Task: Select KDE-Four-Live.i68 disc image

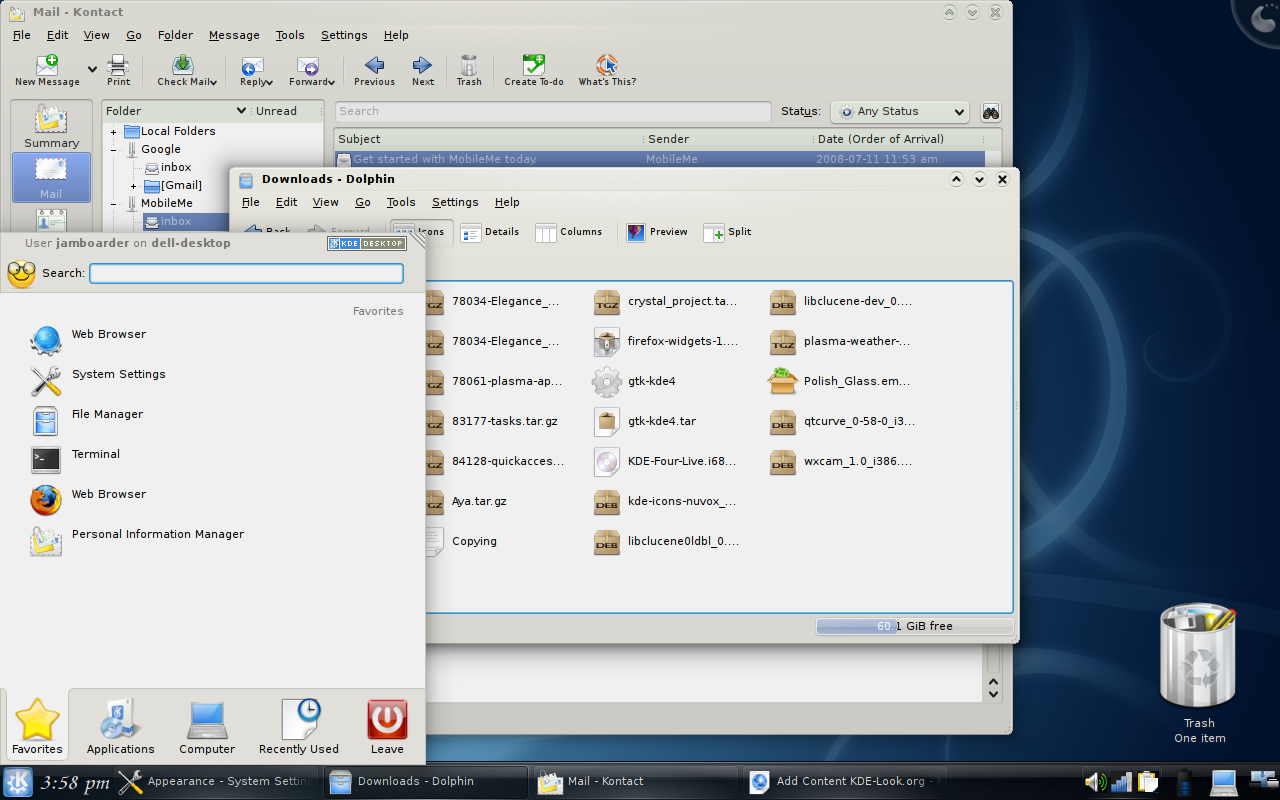Action: click(x=664, y=461)
